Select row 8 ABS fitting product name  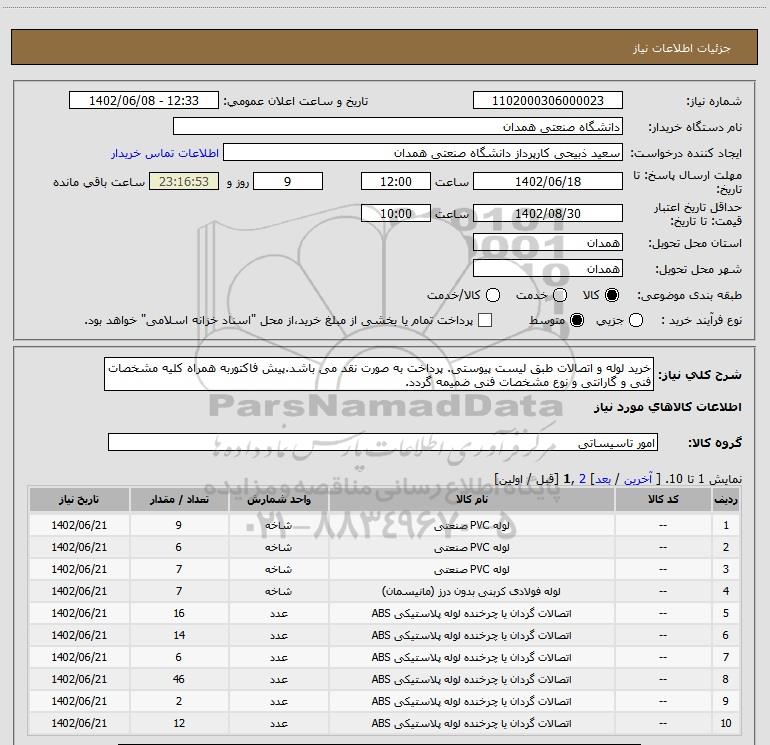click(x=471, y=679)
